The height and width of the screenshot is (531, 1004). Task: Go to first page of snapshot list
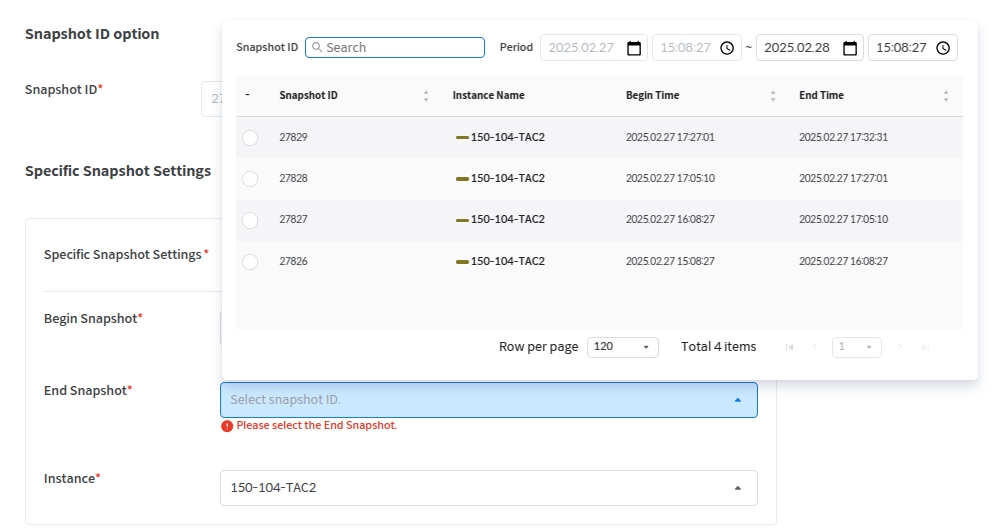[790, 347]
